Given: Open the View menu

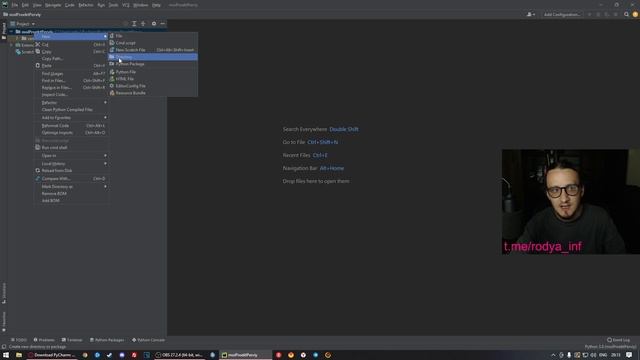Looking at the screenshot, I should [x=37, y=5].
